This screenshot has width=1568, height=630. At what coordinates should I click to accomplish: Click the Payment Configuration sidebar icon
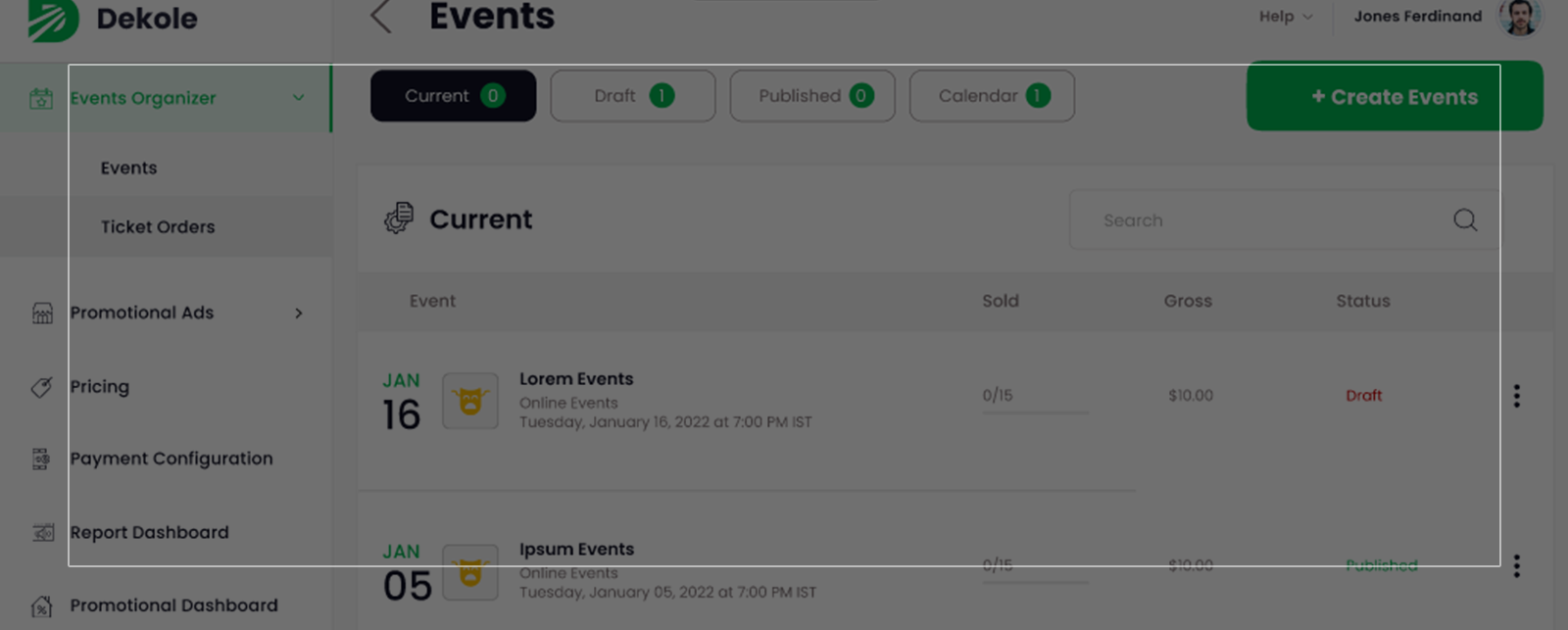(x=41, y=459)
